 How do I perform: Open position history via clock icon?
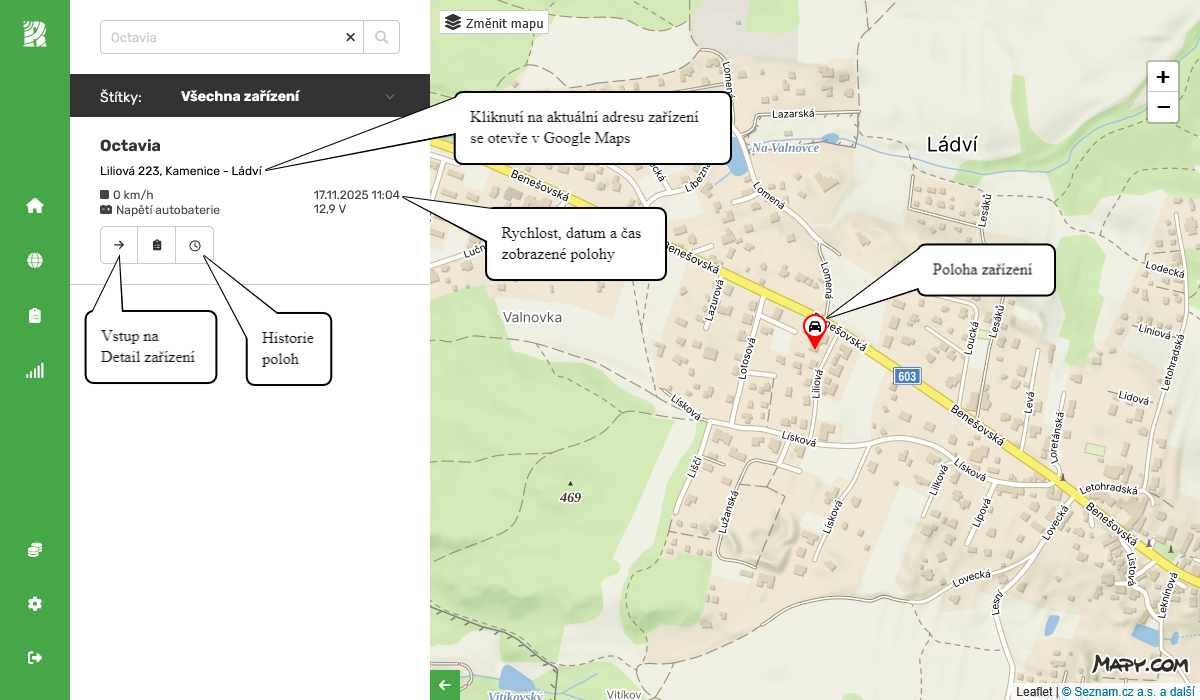click(x=194, y=244)
